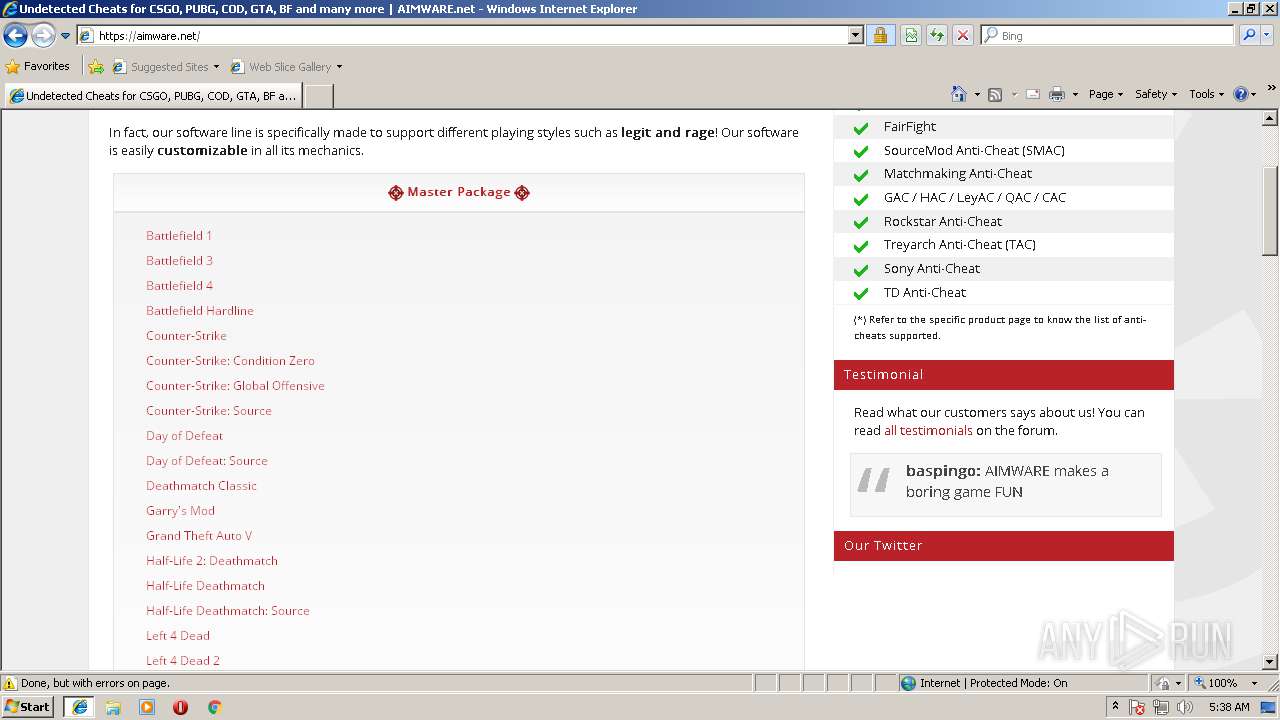Open the Battlefield 1 link

coord(179,236)
